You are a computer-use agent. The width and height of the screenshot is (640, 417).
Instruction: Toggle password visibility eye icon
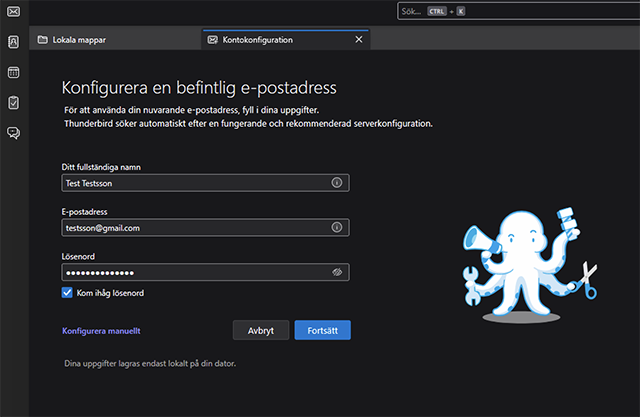(x=337, y=272)
